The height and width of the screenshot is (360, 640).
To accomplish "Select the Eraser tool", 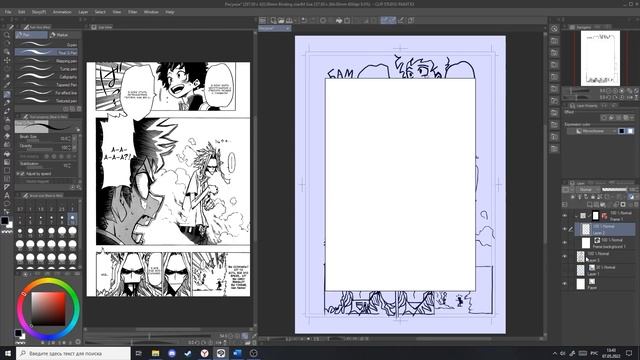I will (x=7, y=136).
